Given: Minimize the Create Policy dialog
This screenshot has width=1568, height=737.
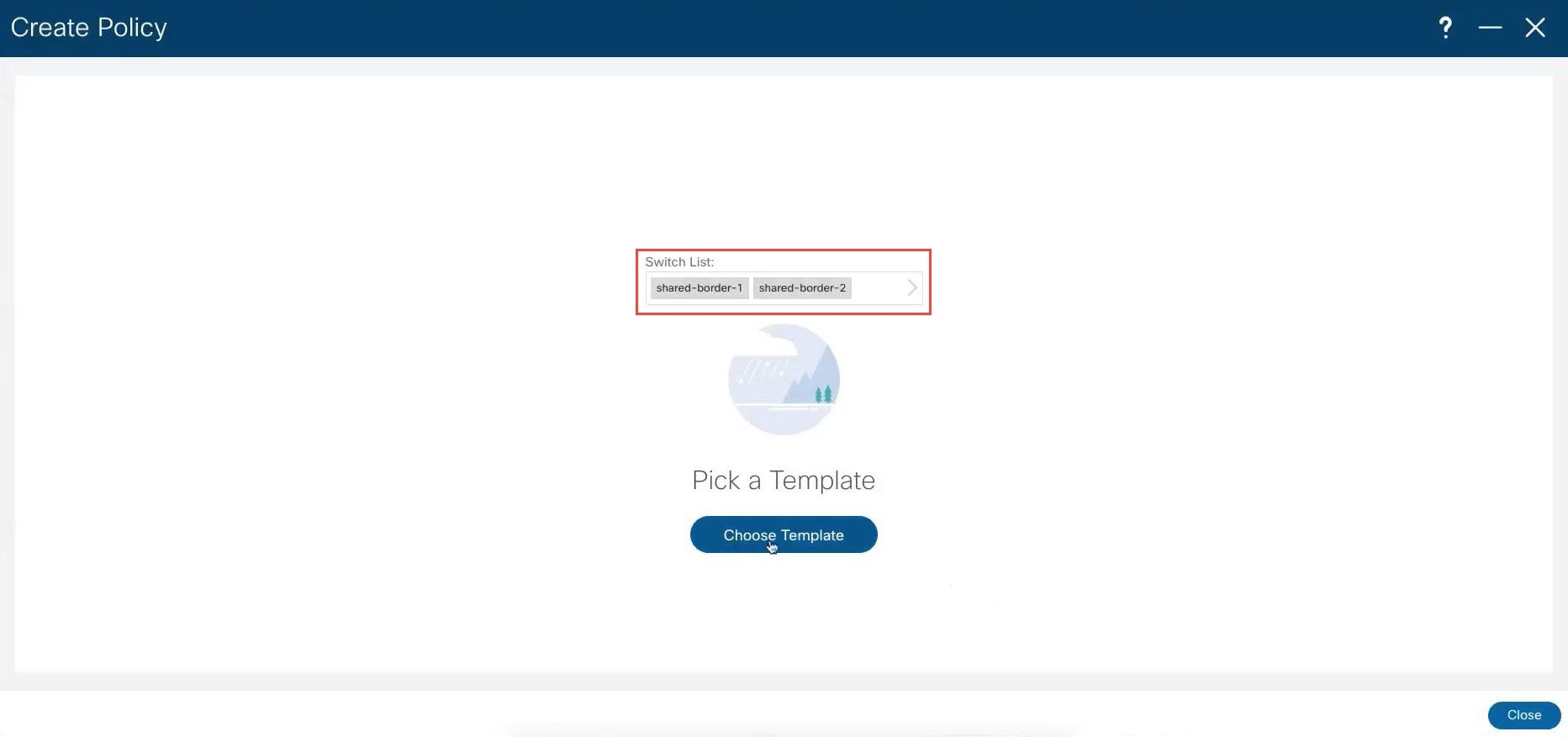Looking at the screenshot, I should tap(1490, 28).
